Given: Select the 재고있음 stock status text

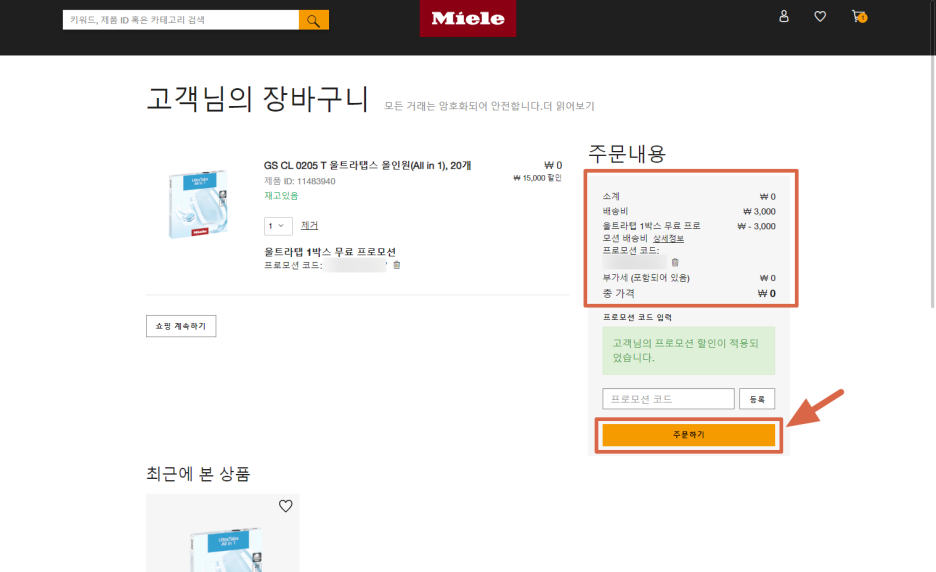Looking at the screenshot, I should tap(281, 196).
